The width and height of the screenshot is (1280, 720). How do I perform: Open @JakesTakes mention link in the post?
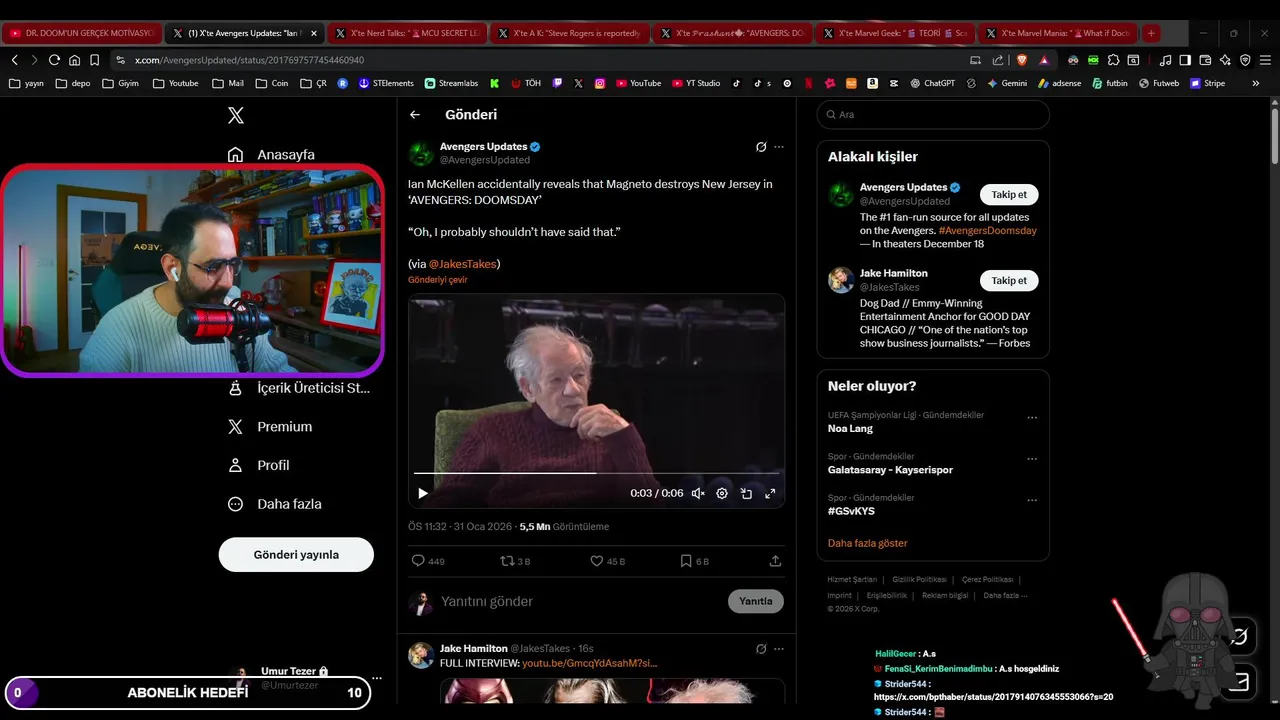point(463,264)
